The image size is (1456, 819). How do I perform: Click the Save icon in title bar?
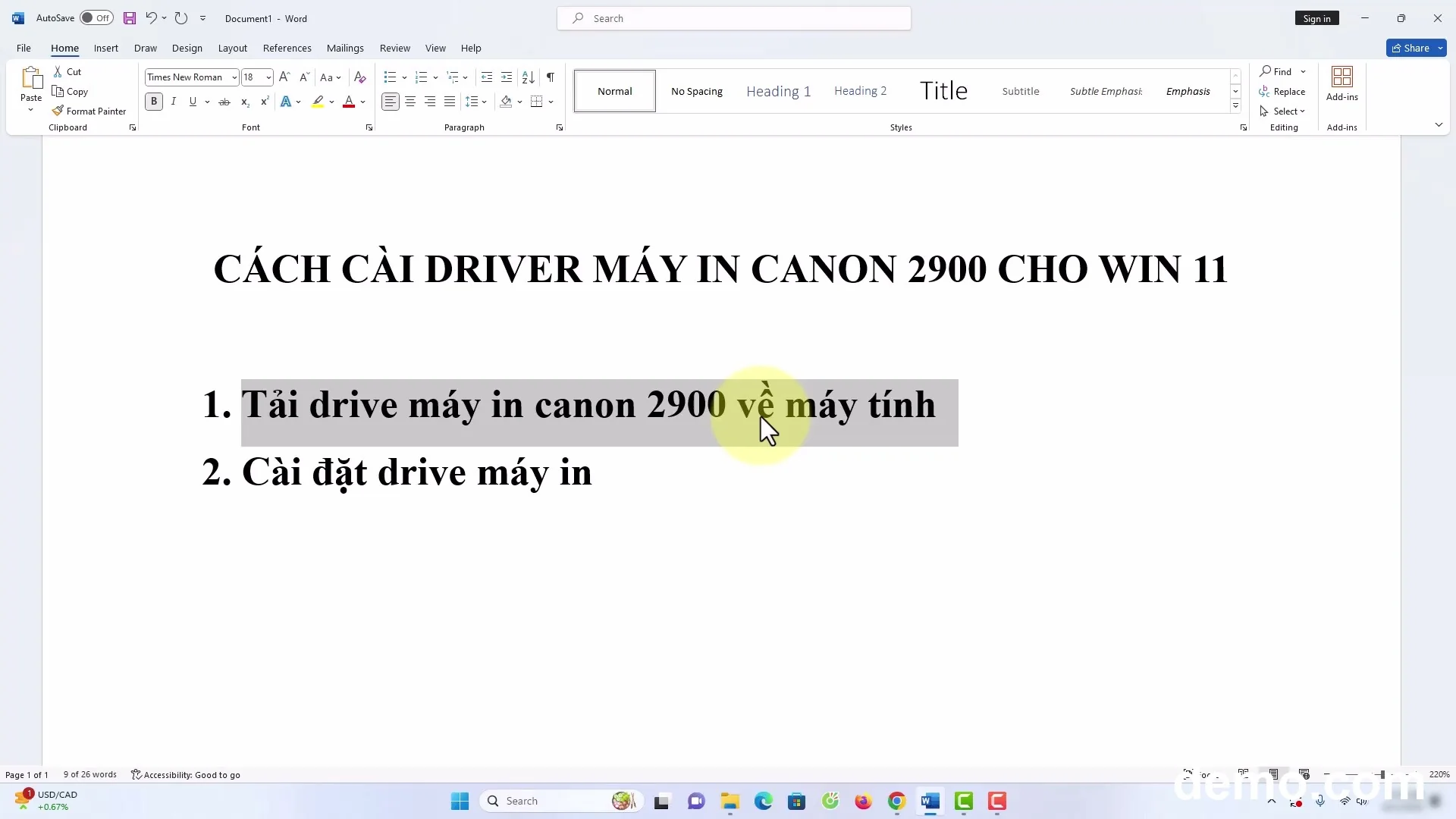pos(130,18)
